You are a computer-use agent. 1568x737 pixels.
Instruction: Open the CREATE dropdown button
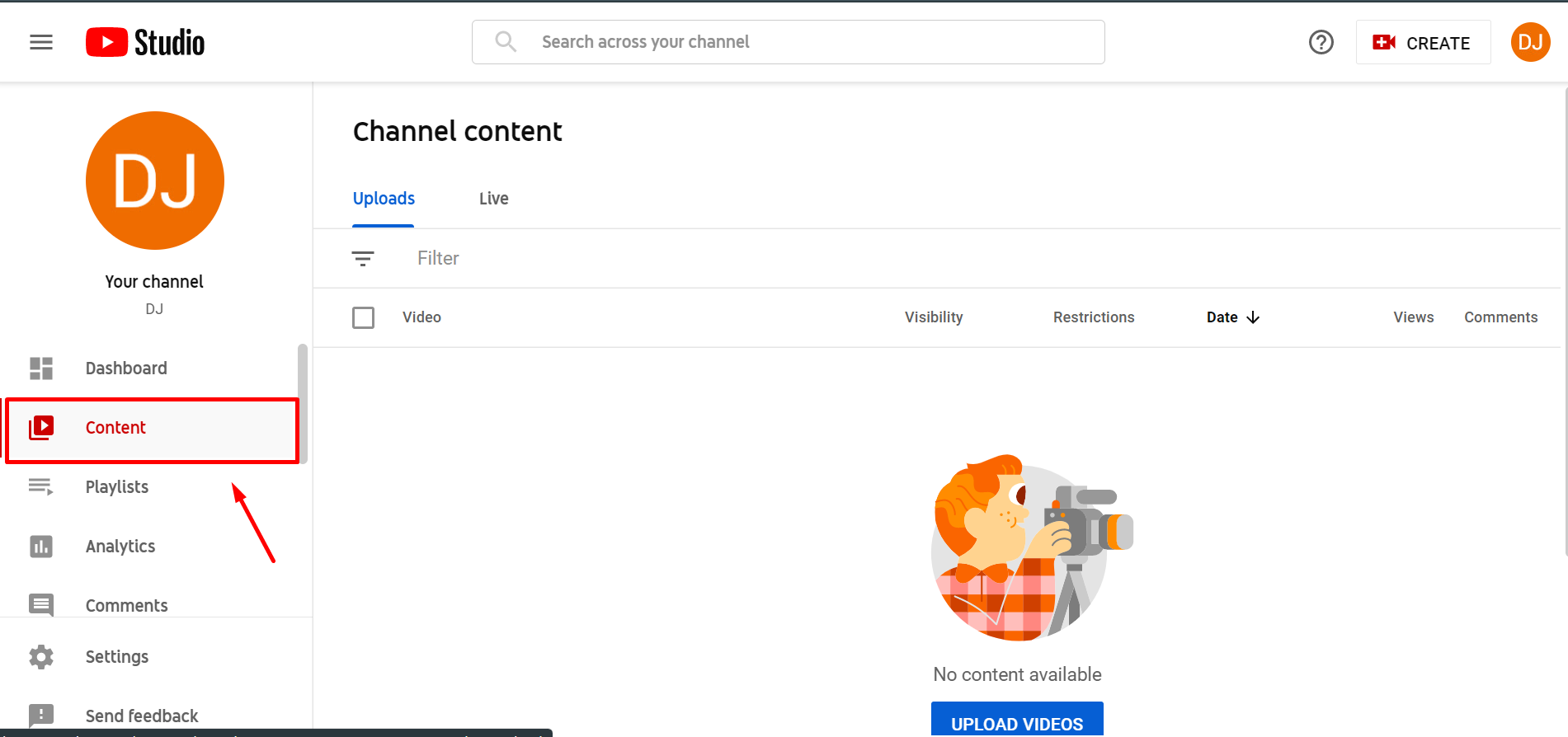pyautogui.click(x=1423, y=42)
